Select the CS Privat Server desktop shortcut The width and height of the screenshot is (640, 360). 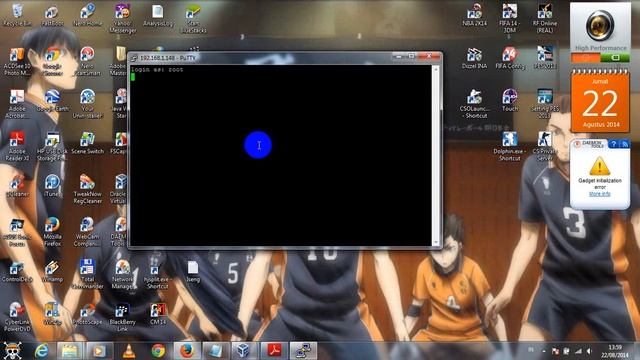pos(544,147)
